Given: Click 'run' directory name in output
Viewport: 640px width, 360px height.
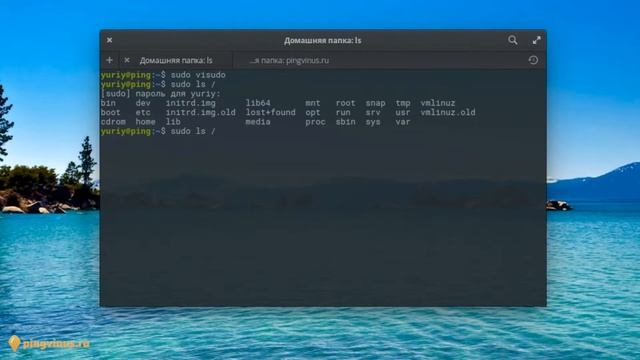Looking at the screenshot, I should [343, 112].
